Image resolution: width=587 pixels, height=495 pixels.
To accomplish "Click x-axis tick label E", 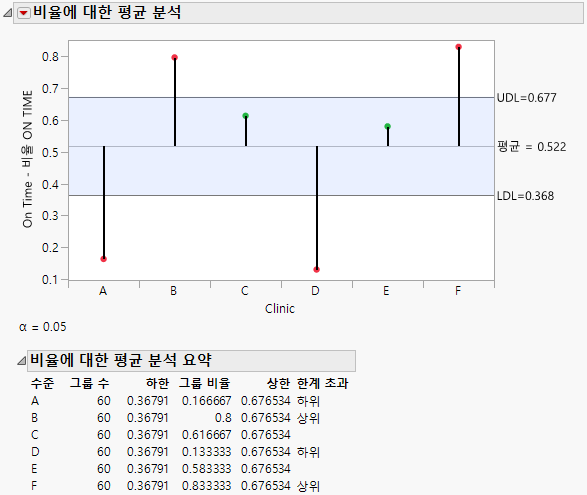I will [x=386, y=291].
